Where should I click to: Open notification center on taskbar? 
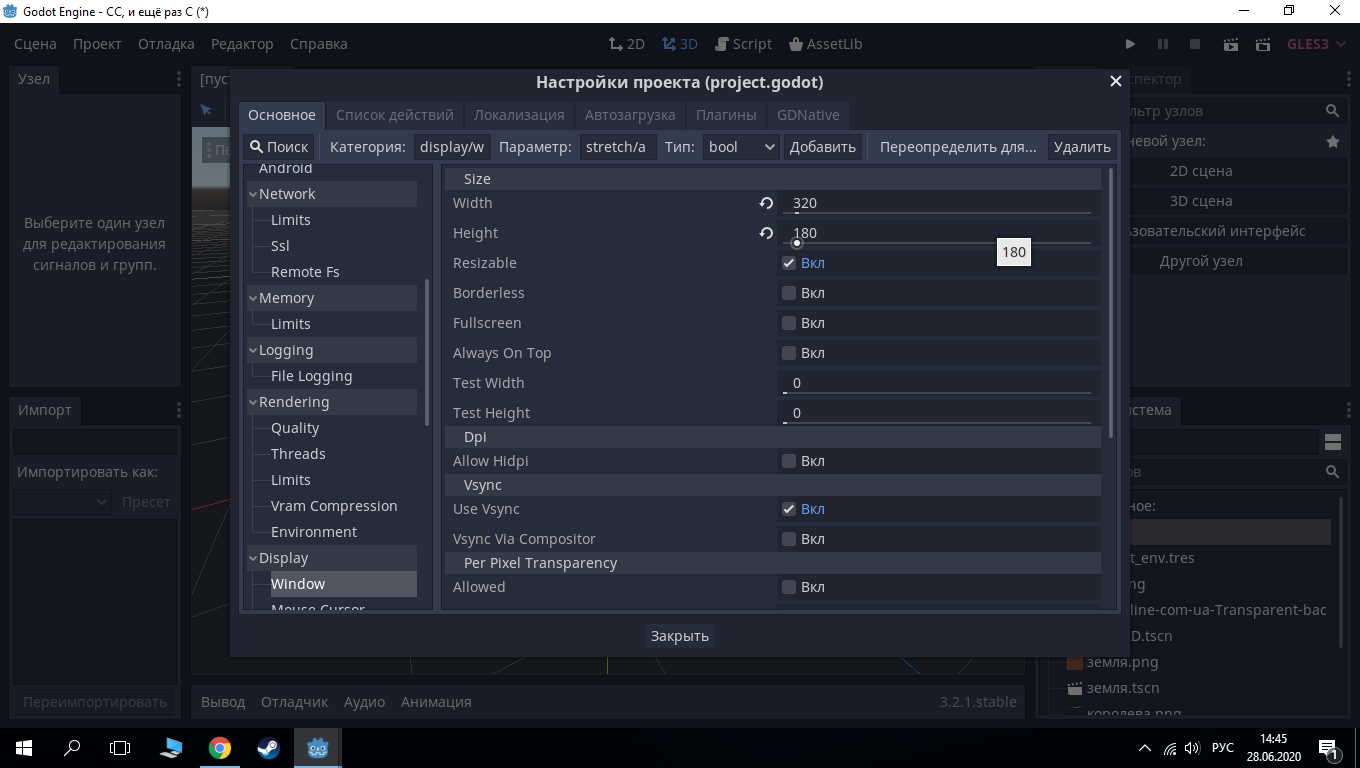pyautogui.click(x=1329, y=748)
